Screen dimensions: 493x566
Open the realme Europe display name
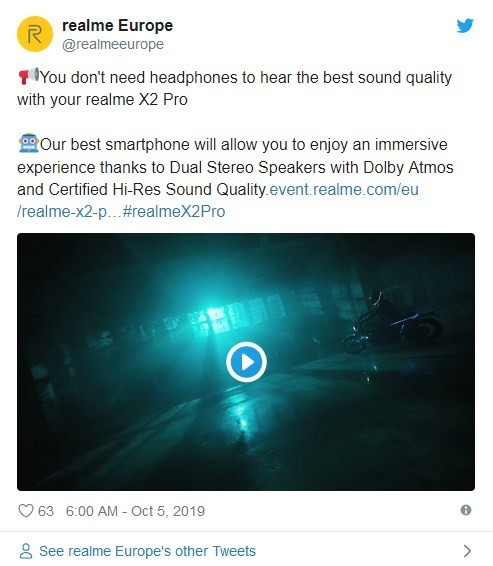coord(117,26)
